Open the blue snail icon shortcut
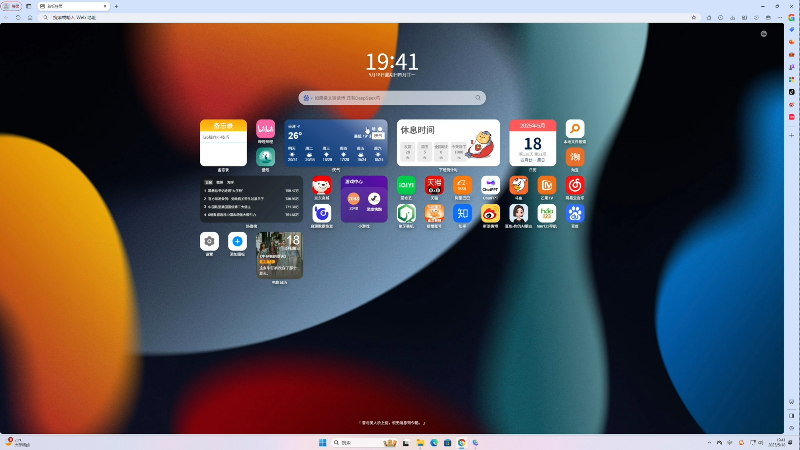800x450 pixels. coord(321,213)
